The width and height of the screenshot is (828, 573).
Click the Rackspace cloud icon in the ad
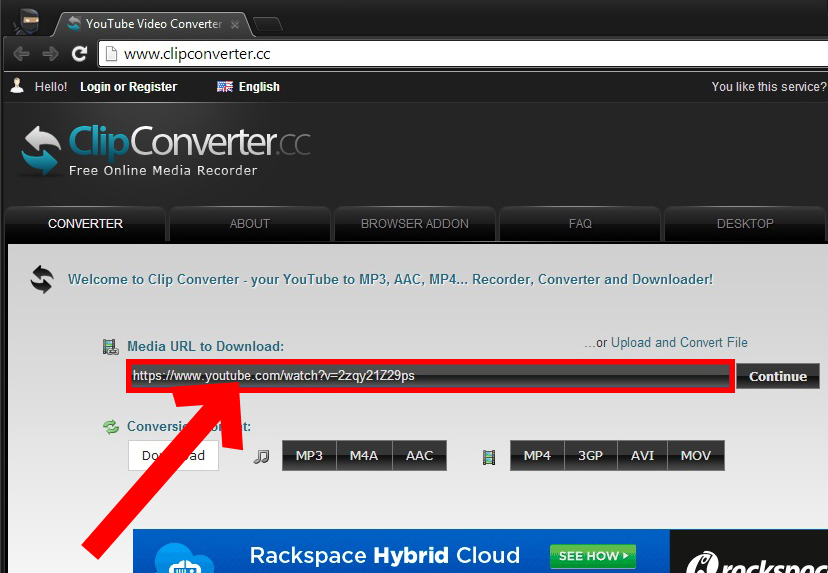(x=184, y=560)
